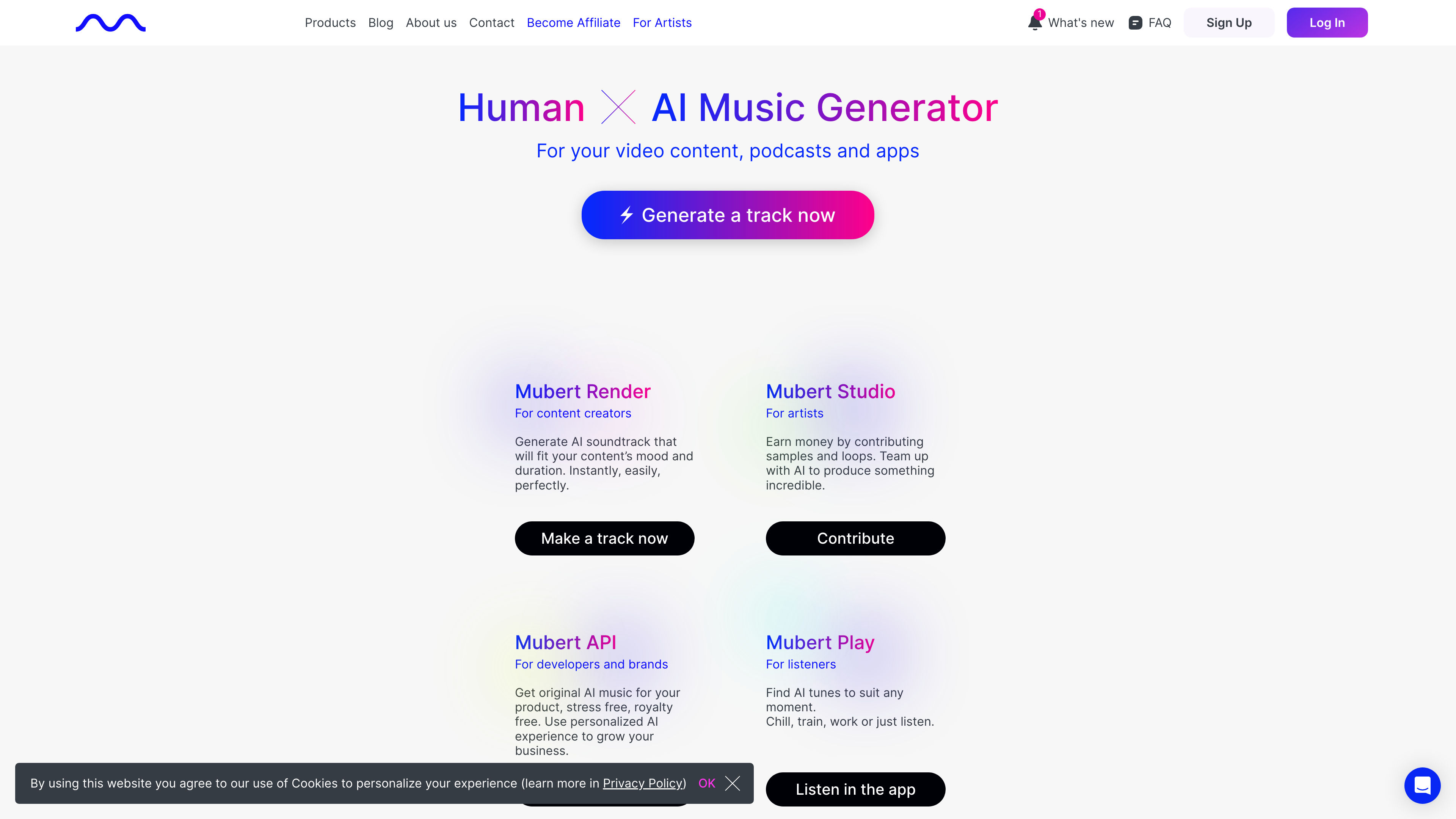Click Contribute button for Mubert Studio
Viewport: 1456px width, 819px height.
pyautogui.click(x=855, y=538)
